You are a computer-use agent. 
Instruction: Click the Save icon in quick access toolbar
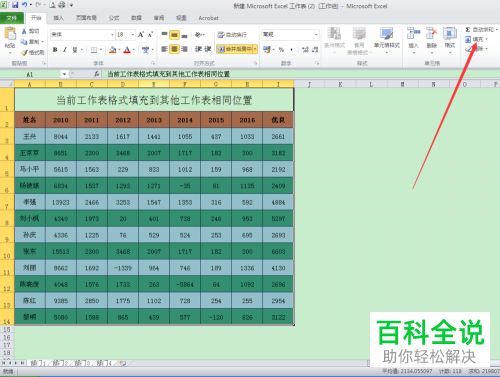click(x=15, y=5)
